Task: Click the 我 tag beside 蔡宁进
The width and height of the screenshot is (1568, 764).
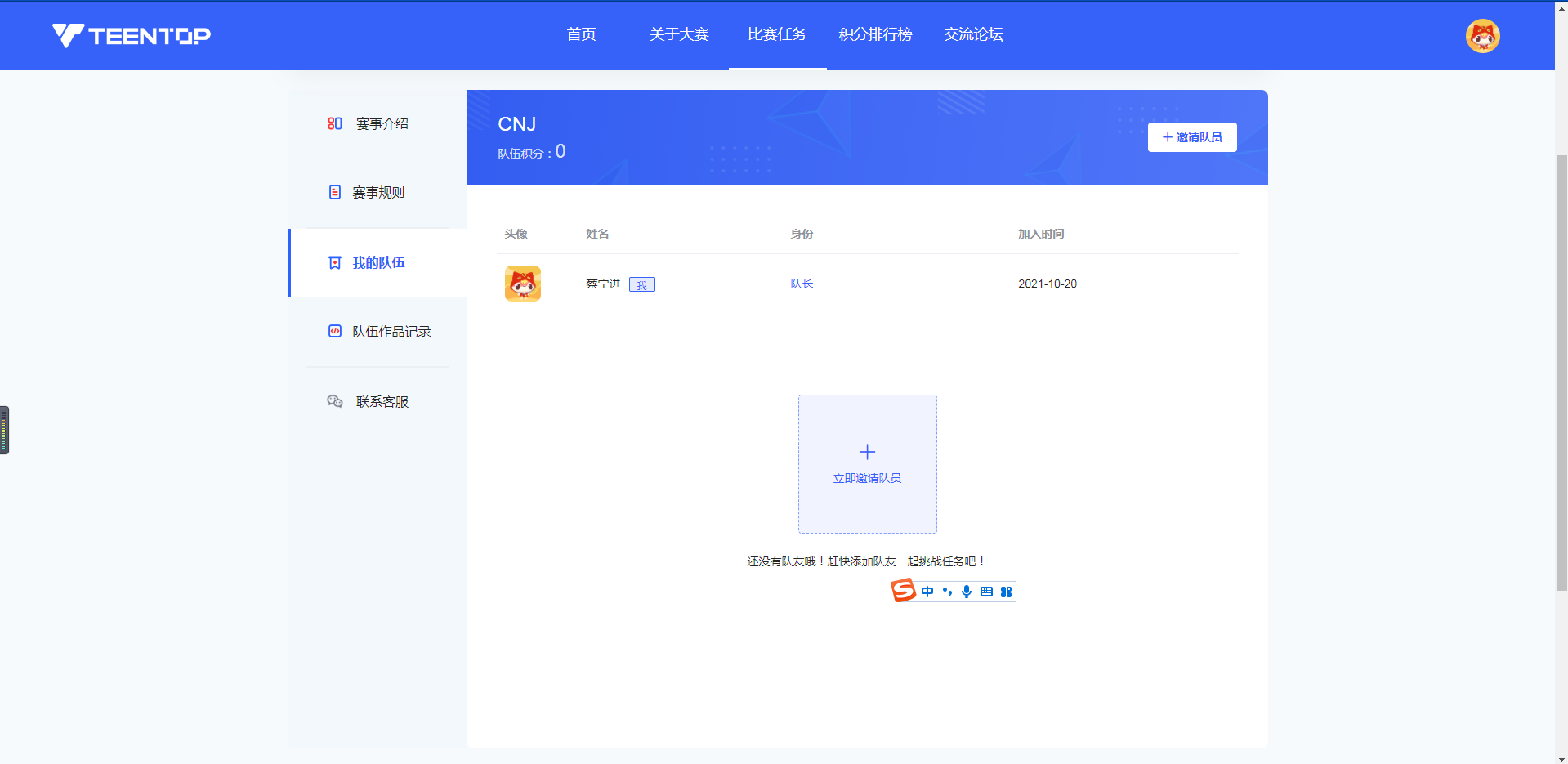Action: (642, 284)
